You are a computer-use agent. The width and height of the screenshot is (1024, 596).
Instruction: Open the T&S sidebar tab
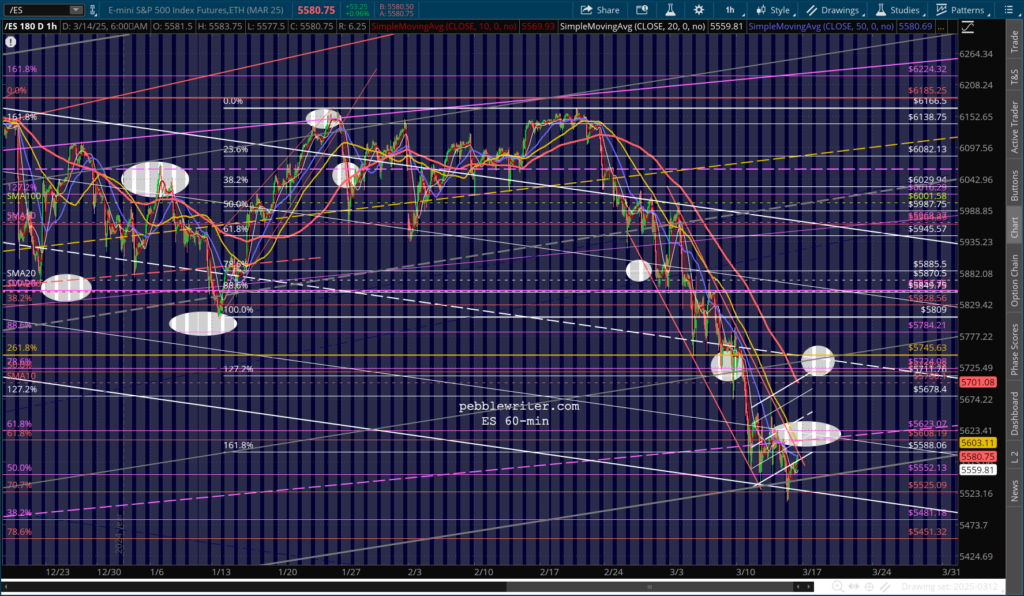1014,75
